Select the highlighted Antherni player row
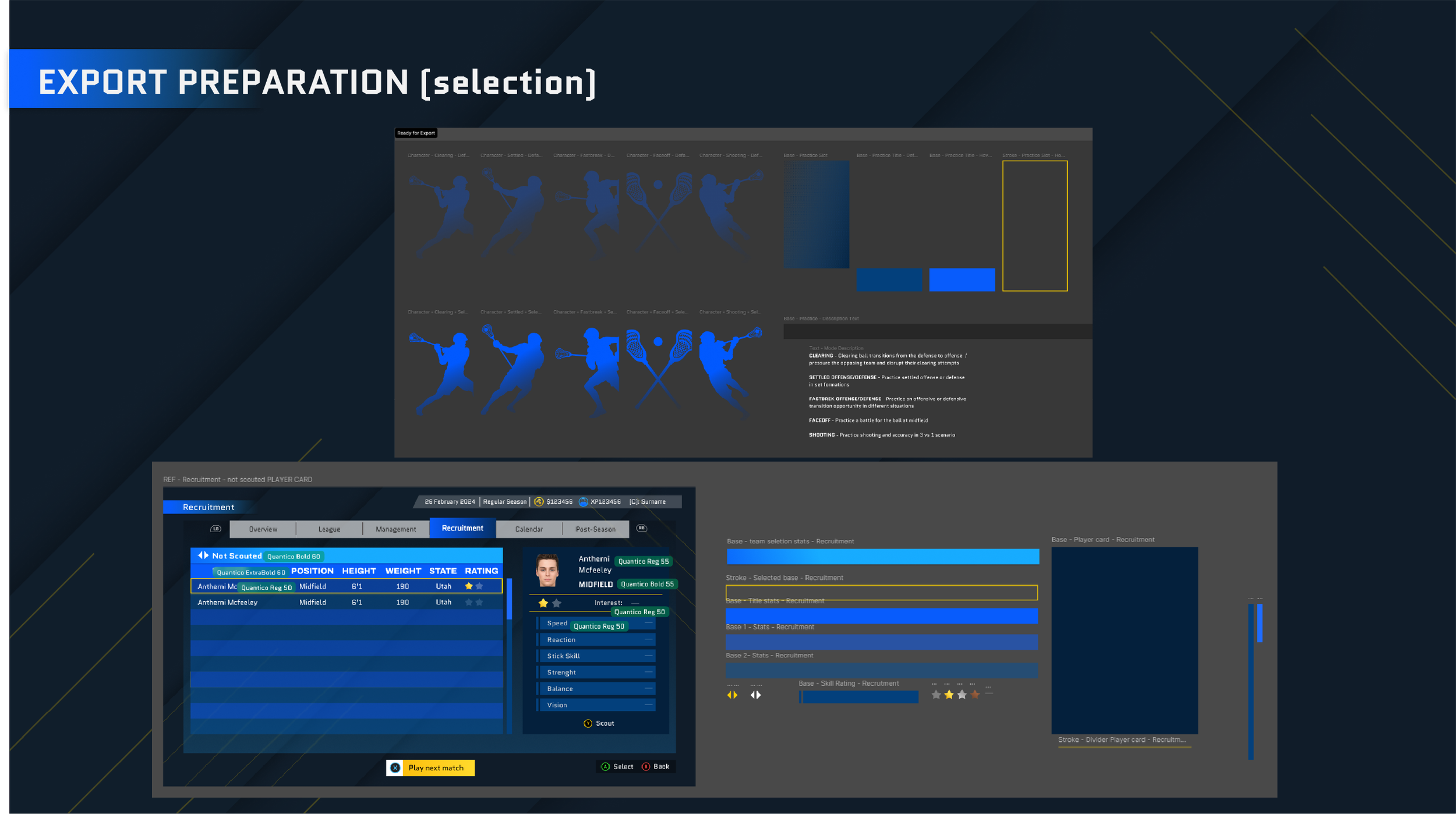 347,586
